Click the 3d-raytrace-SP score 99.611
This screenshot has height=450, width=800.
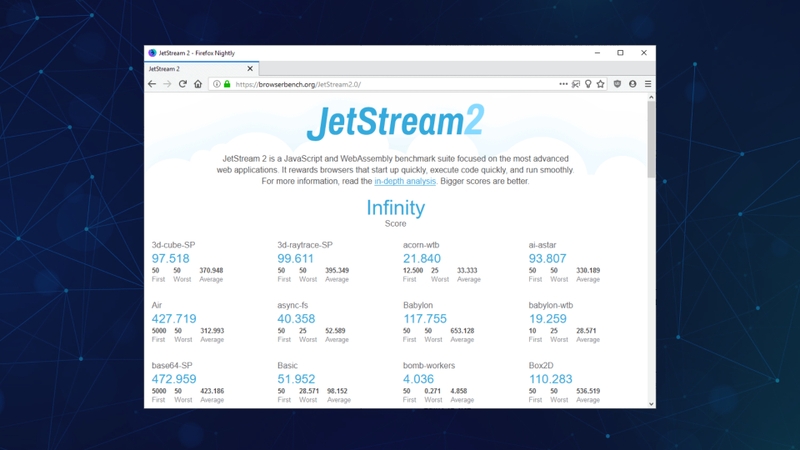pos(295,259)
